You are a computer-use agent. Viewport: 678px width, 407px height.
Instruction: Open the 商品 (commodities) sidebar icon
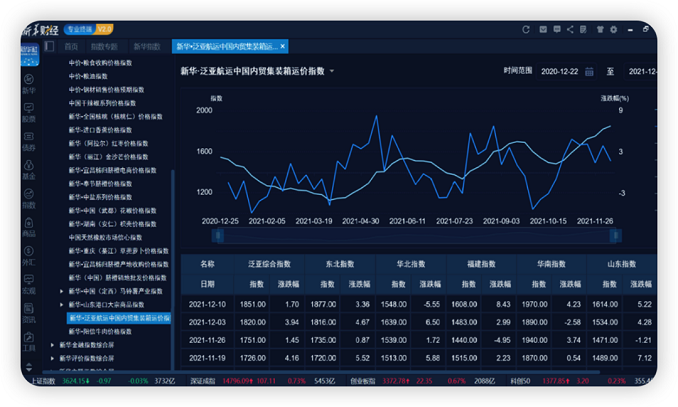coord(29,228)
